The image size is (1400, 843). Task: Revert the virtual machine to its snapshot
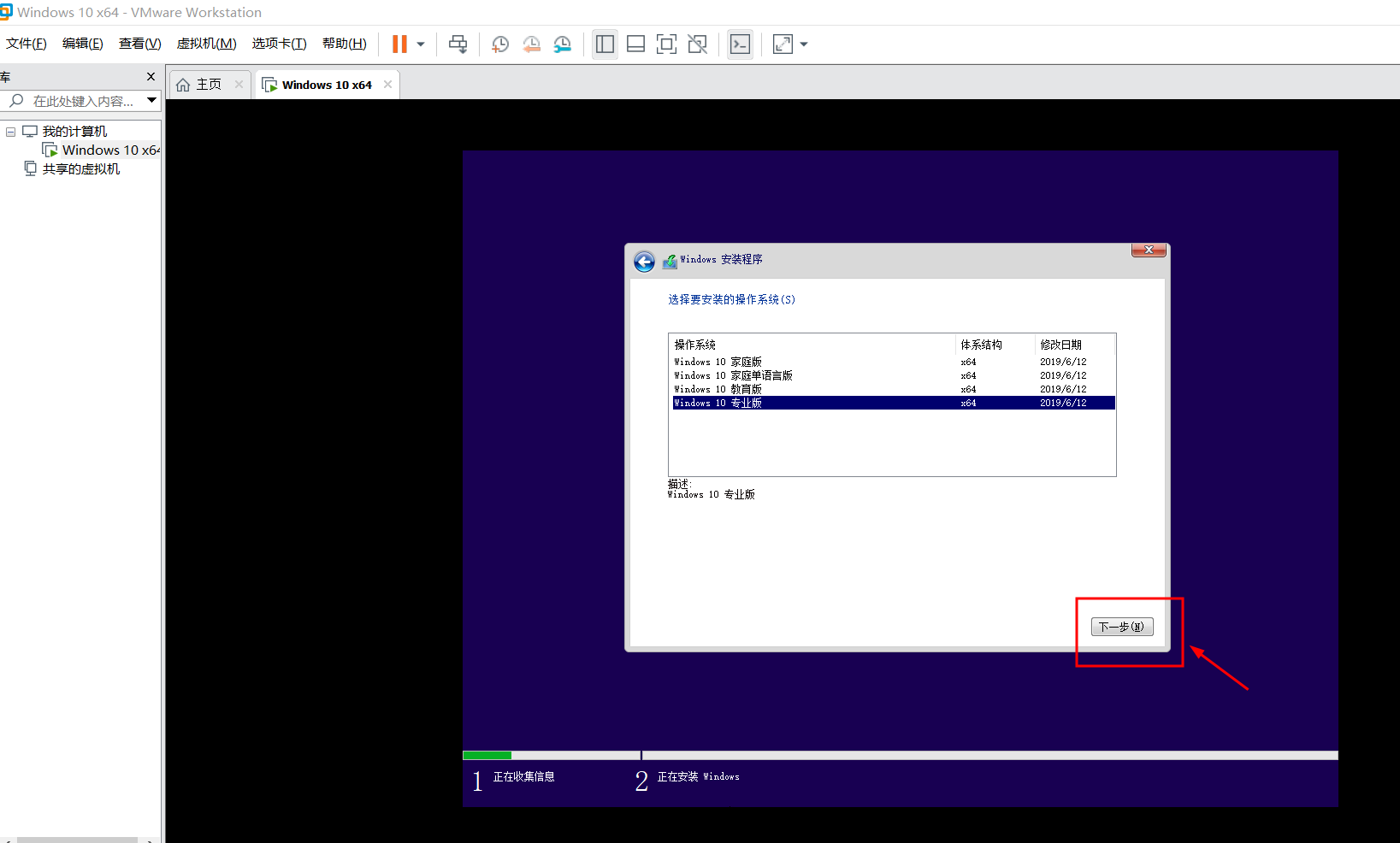pos(531,44)
